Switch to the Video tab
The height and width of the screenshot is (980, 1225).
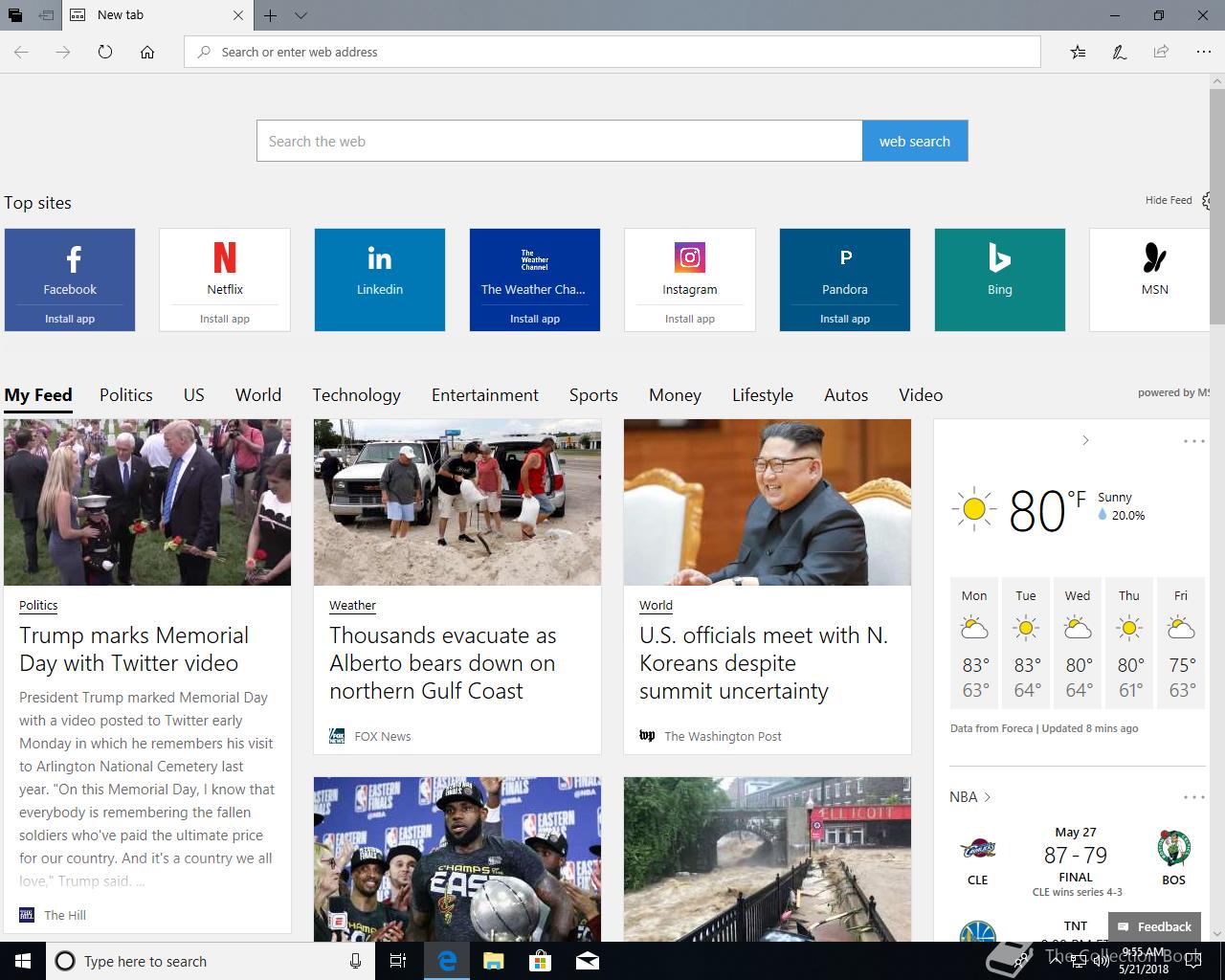pyautogui.click(x=921, y=395)
